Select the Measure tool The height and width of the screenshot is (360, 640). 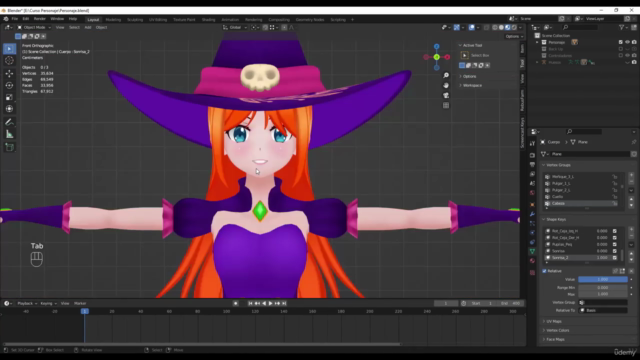pos(9,134)
